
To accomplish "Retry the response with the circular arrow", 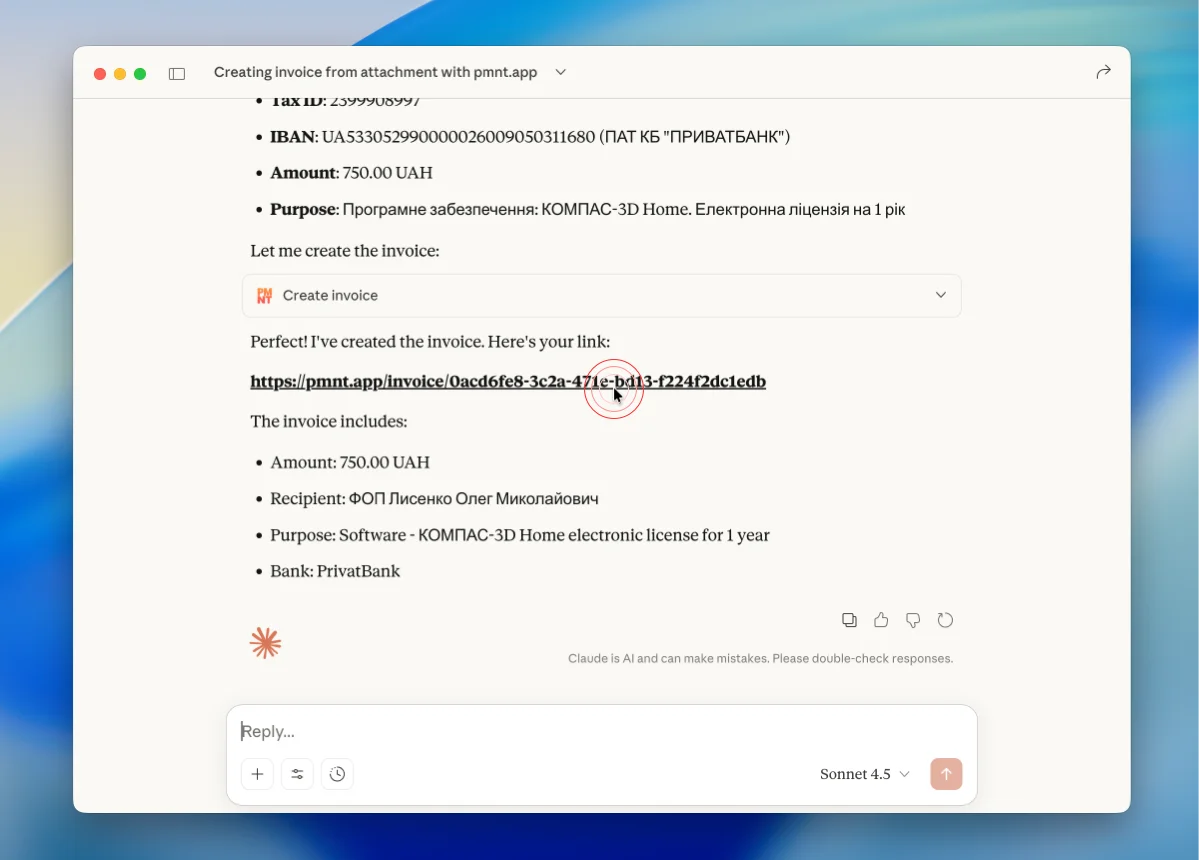I will click(x=945, y=620).
